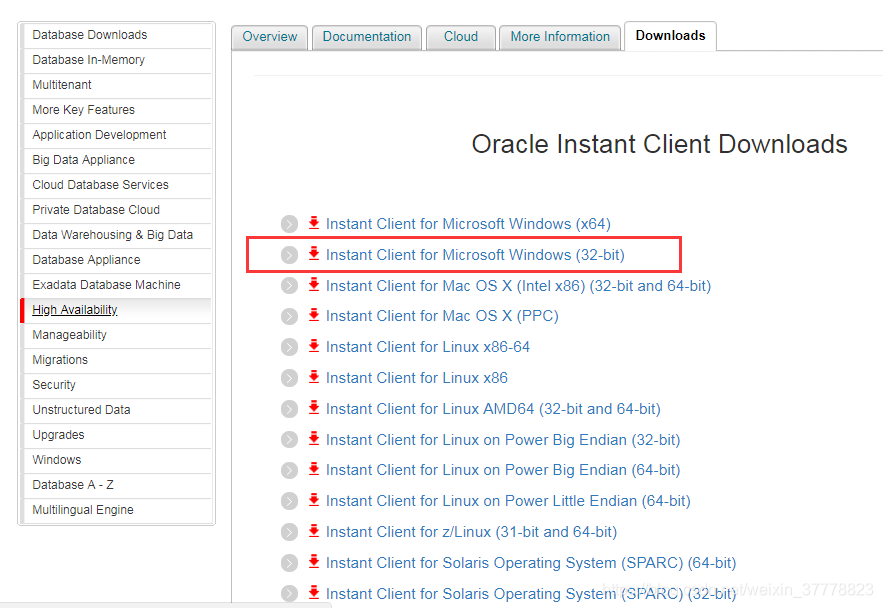The width and height of the screenshot is (883, 608).
Task: Open Linux on Power Little Endian (64-bit) link
Action: [508, 502]
